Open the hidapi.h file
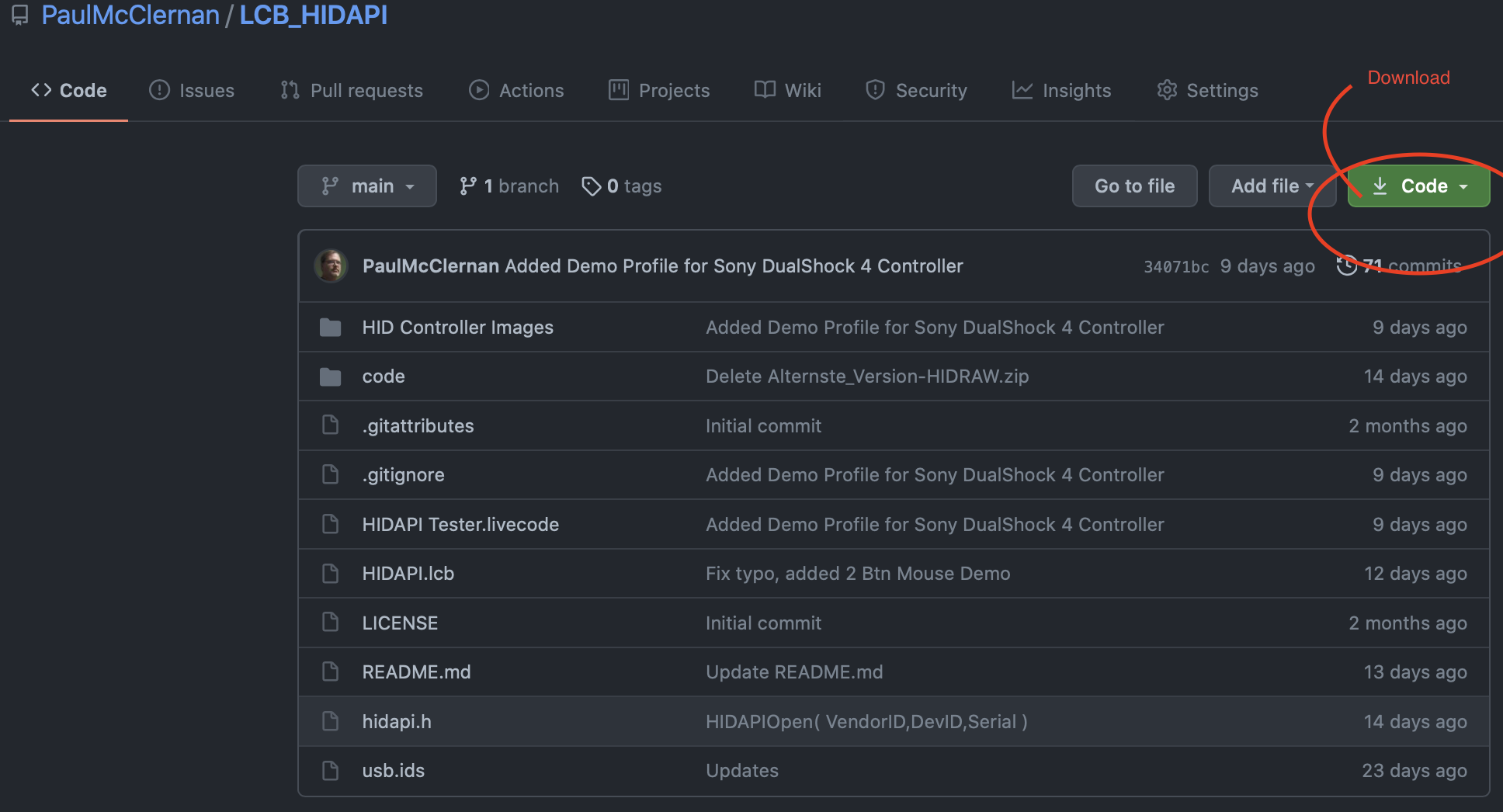 pyautogui.click(x=397, y=722)
